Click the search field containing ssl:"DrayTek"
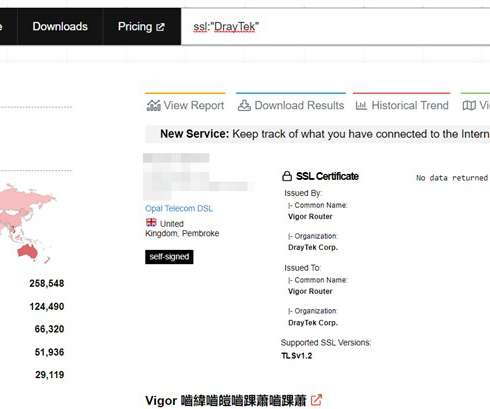This screenshot has width=490, height=409. pos(335,26)
